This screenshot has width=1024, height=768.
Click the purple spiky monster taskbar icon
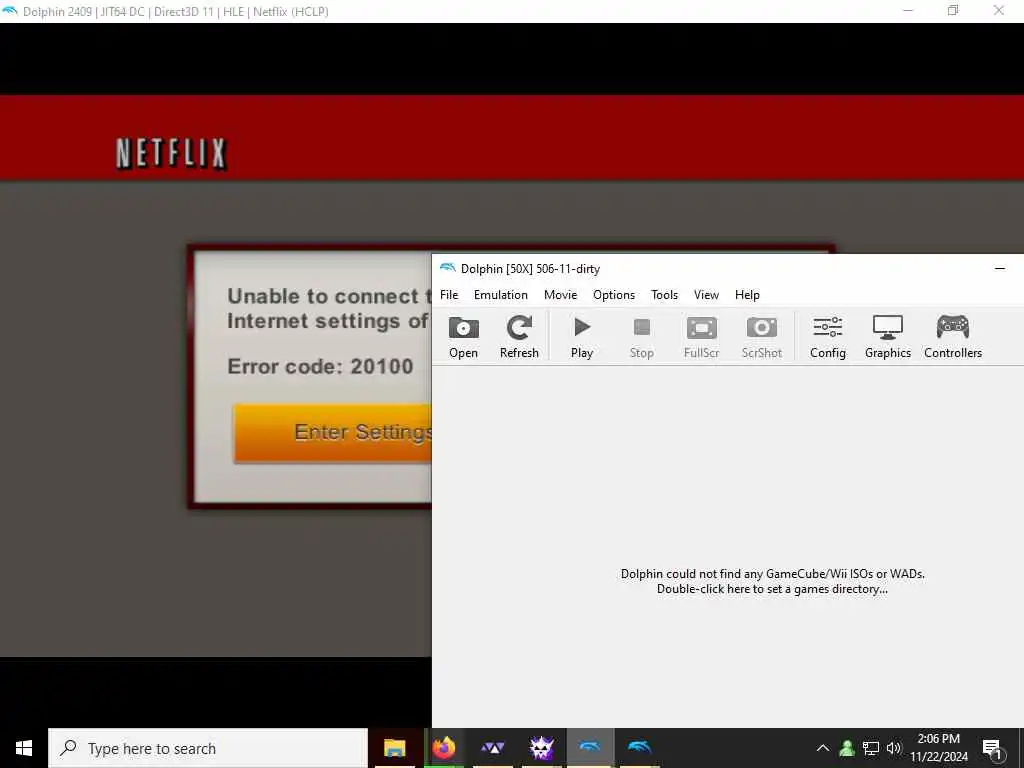(541, 748)
